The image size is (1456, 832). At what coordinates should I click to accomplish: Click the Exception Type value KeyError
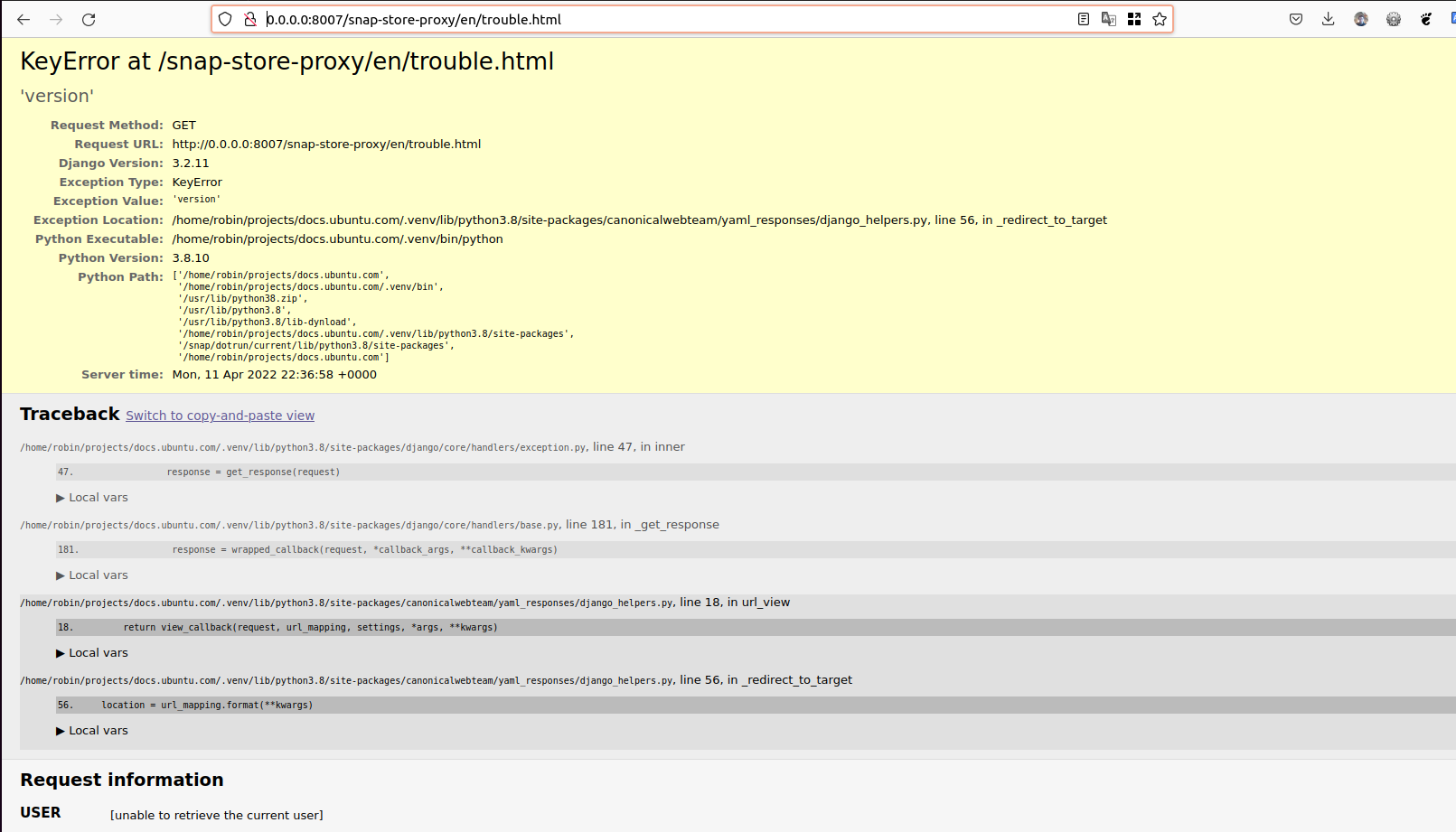[197, 182]
